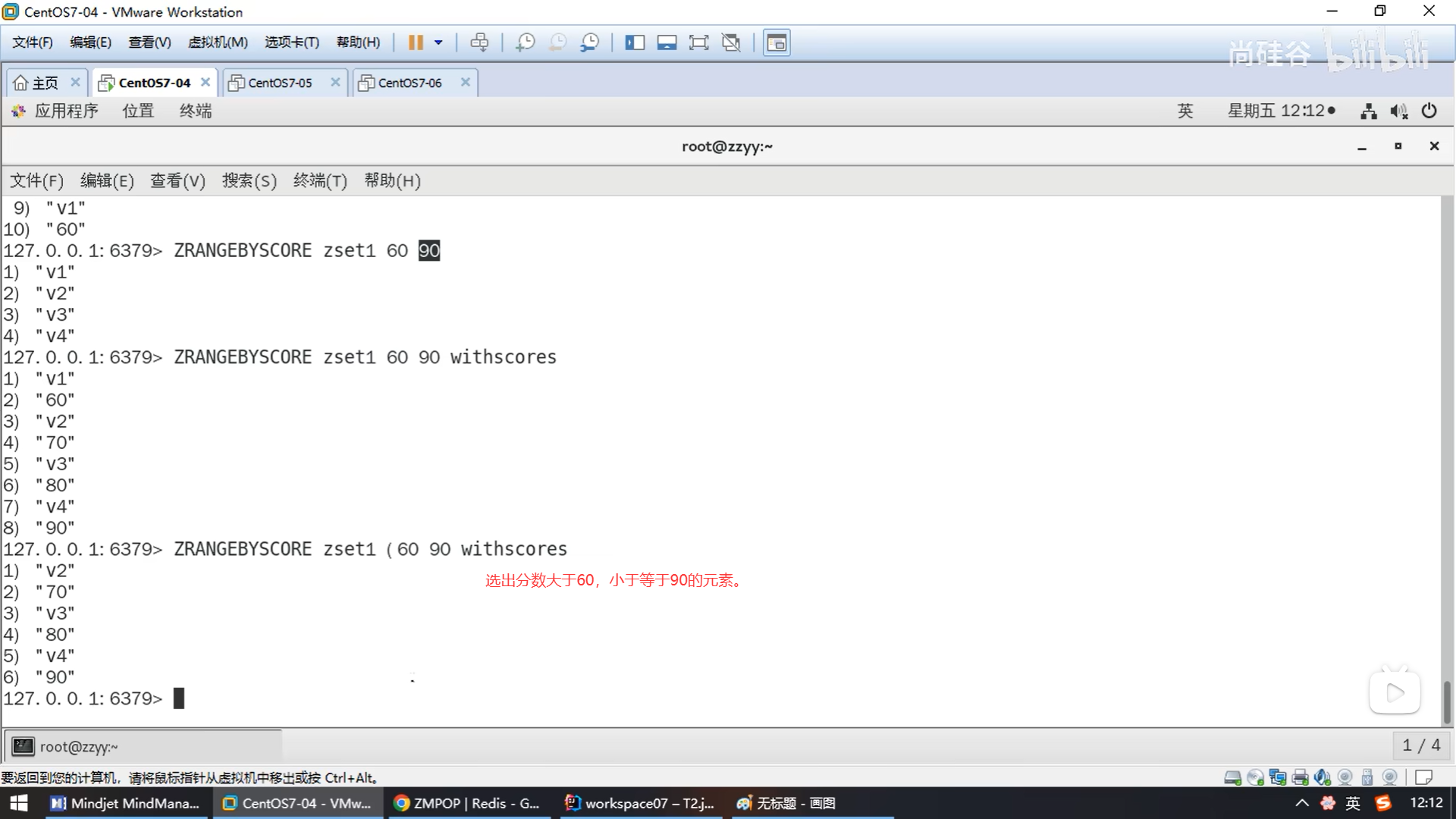Click the network connection icon in panel

click(x=1368, y=111)
